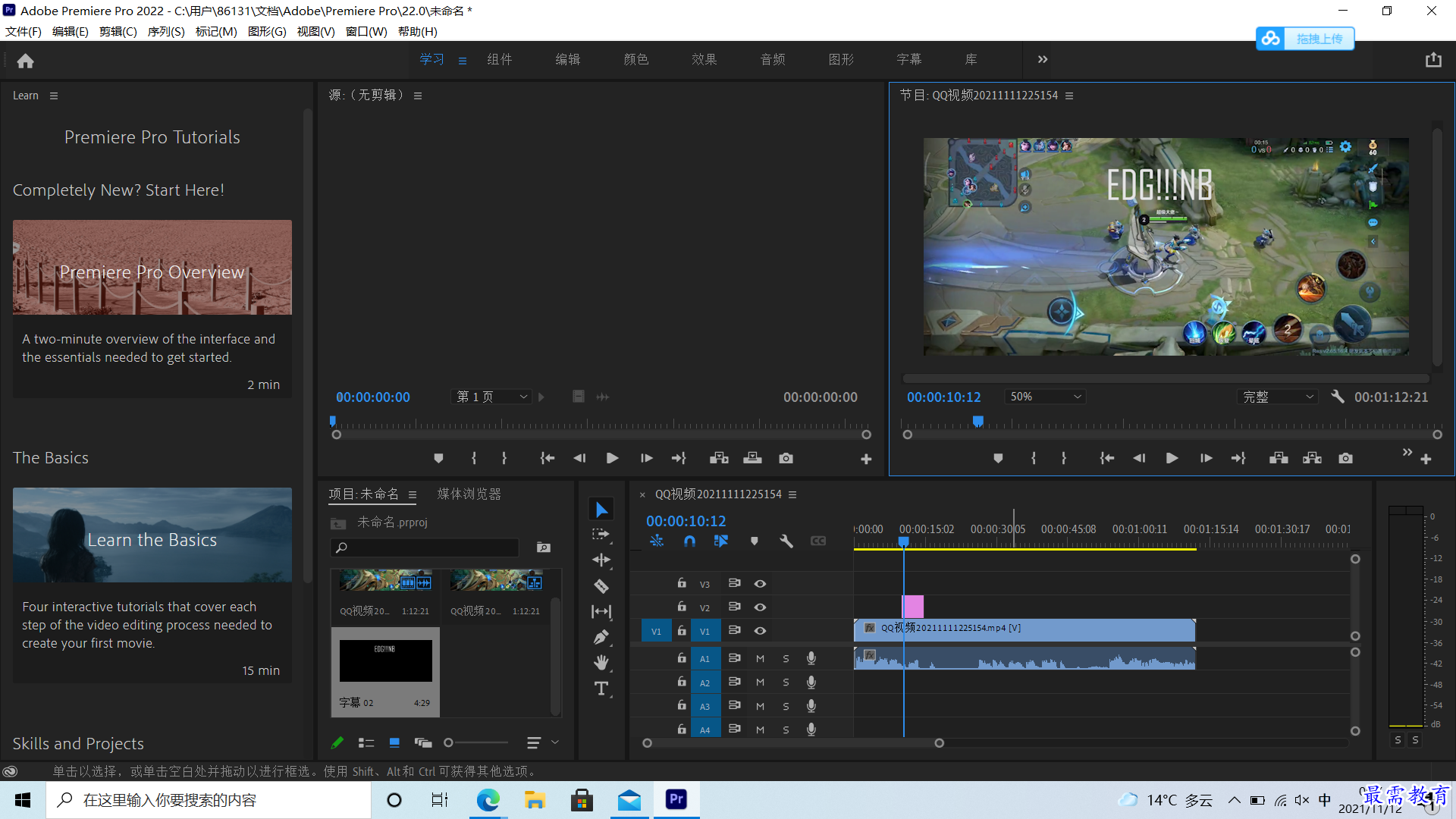Solo audio track A2
Image resolution: width=1456 pixels, height=819 pixels.
point(786,682)
